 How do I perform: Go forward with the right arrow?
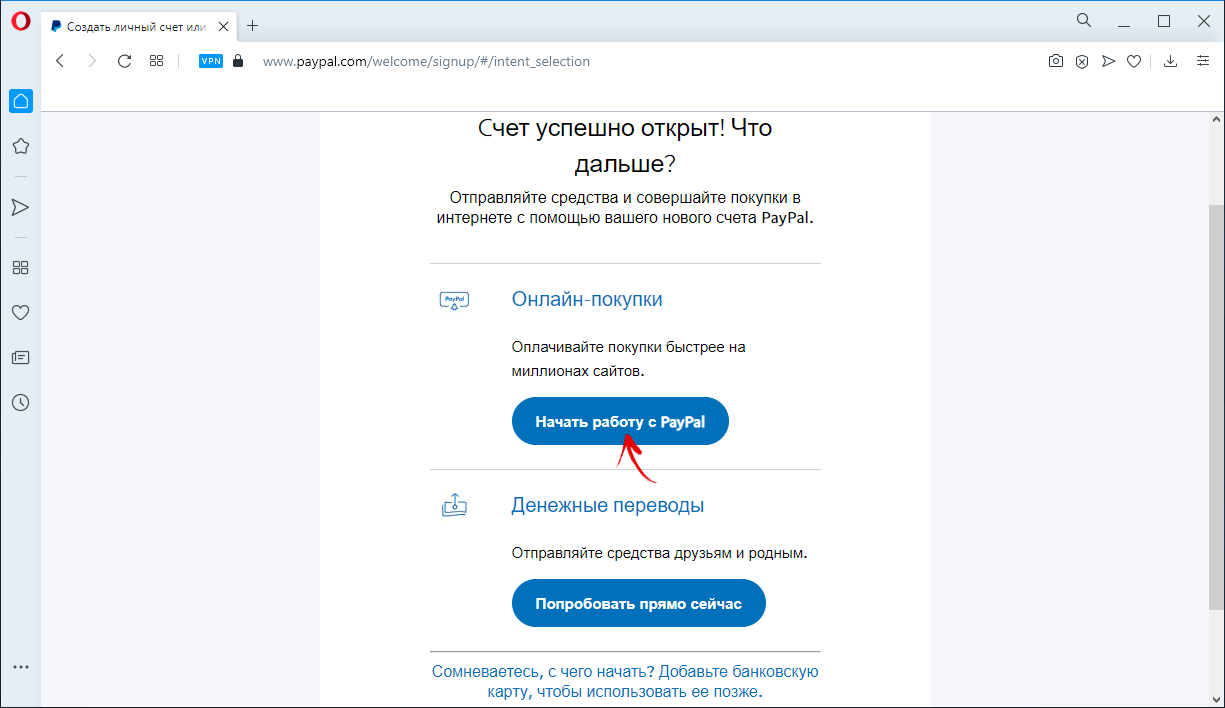(x=92, y=61)
